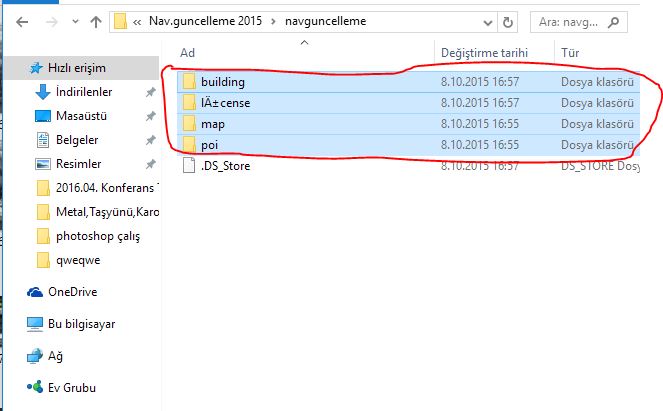Go up one folder level
Viewport: 663px width, 411px height.
pyautogui.click(x=96, y=22)
